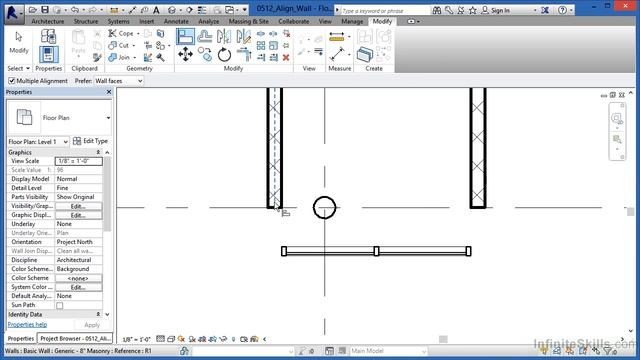Click the Edit Type button
640x360 pixels.
(x=91, y=141)
